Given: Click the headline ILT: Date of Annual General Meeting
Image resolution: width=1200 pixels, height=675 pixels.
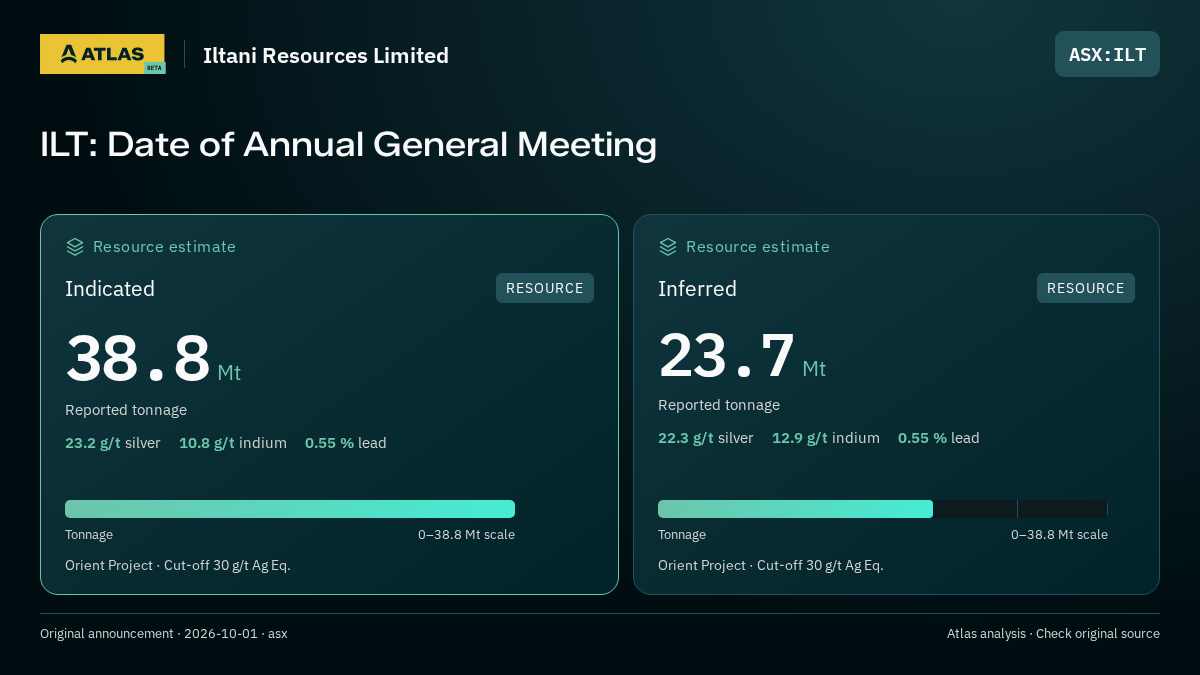Looking at the screenshot, I should click(x=349, y=144).
